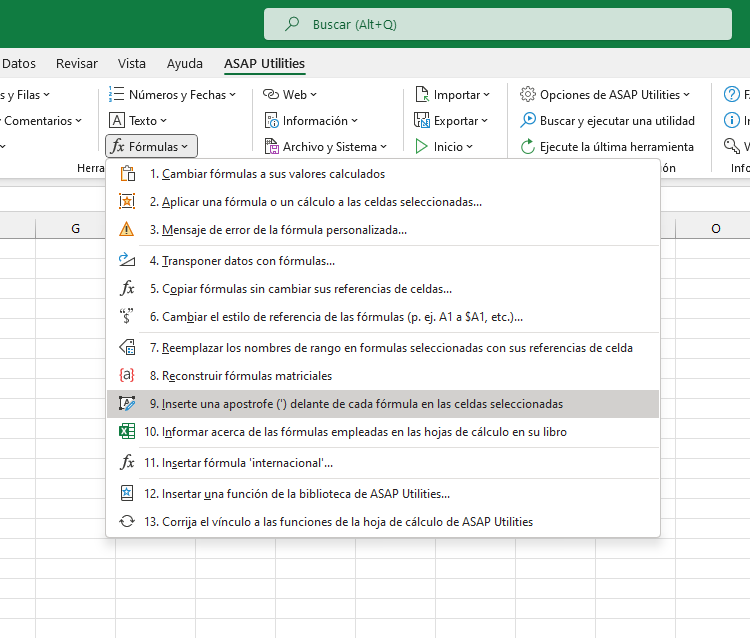Click the Exportar icon
The height and width of the screenshot is (638, 750).
pos(422,121)
